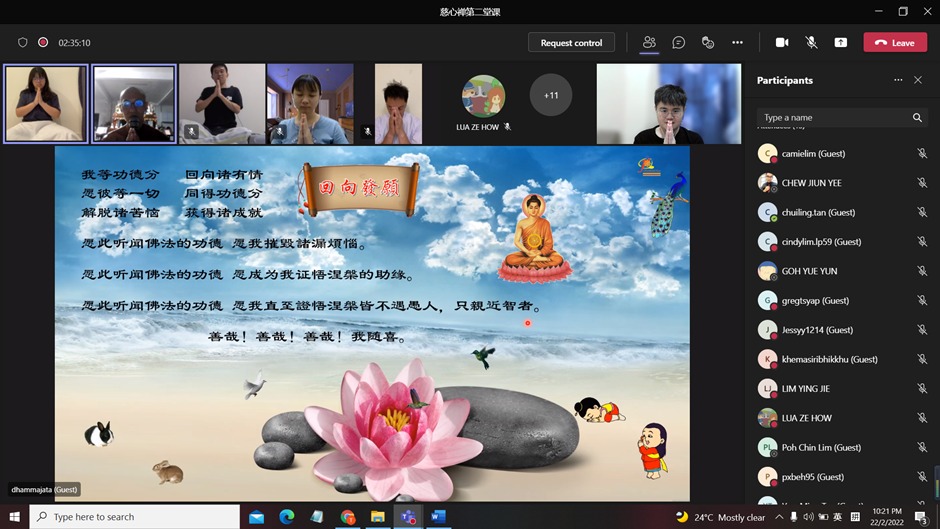Switch to Microsoft Teams taskbar icon

point(408,516)
